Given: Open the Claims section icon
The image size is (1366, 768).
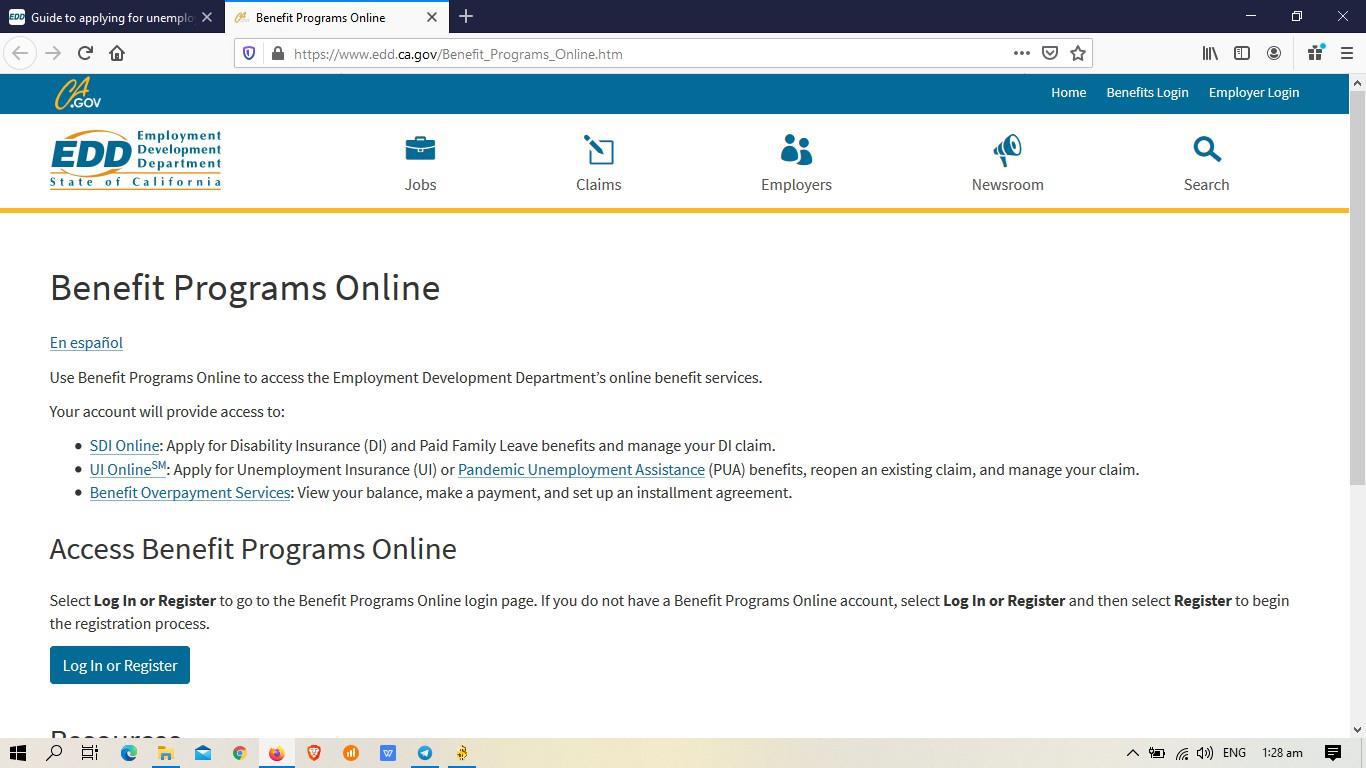Looking at the screenshot, I should tap(598, 150).
